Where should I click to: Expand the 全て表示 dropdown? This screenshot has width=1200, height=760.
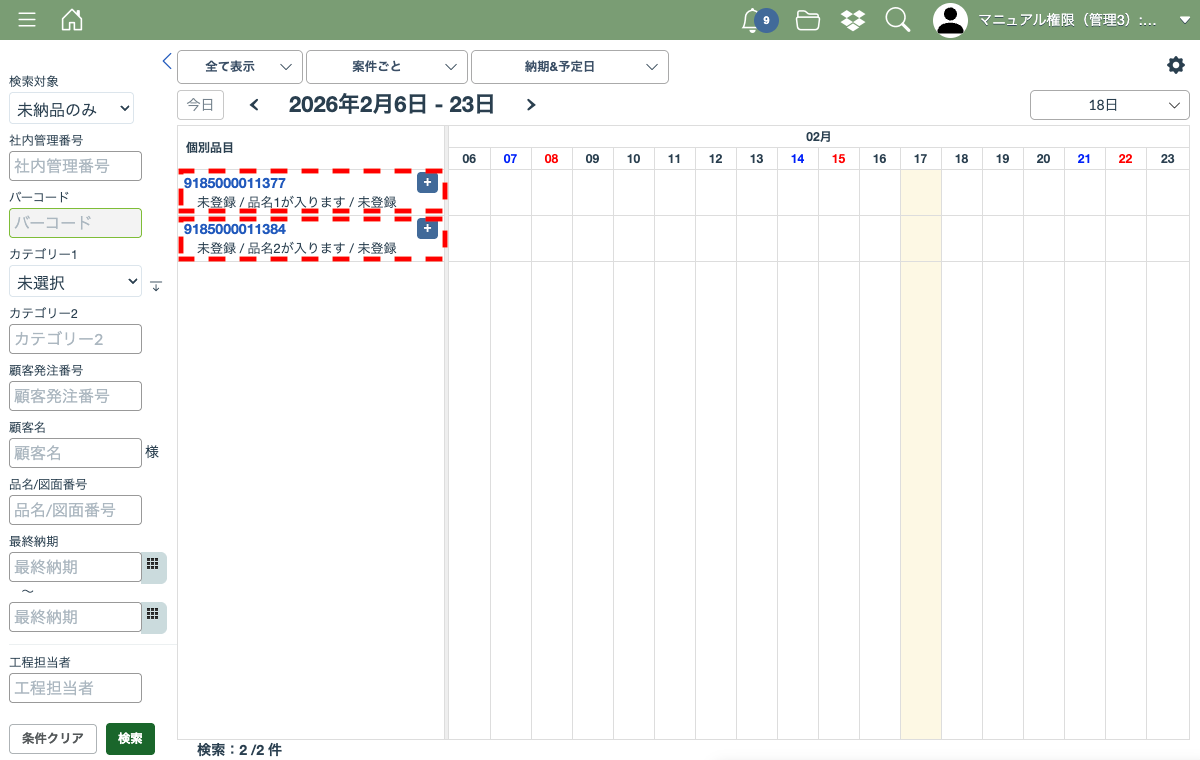[x=240, y=67]
